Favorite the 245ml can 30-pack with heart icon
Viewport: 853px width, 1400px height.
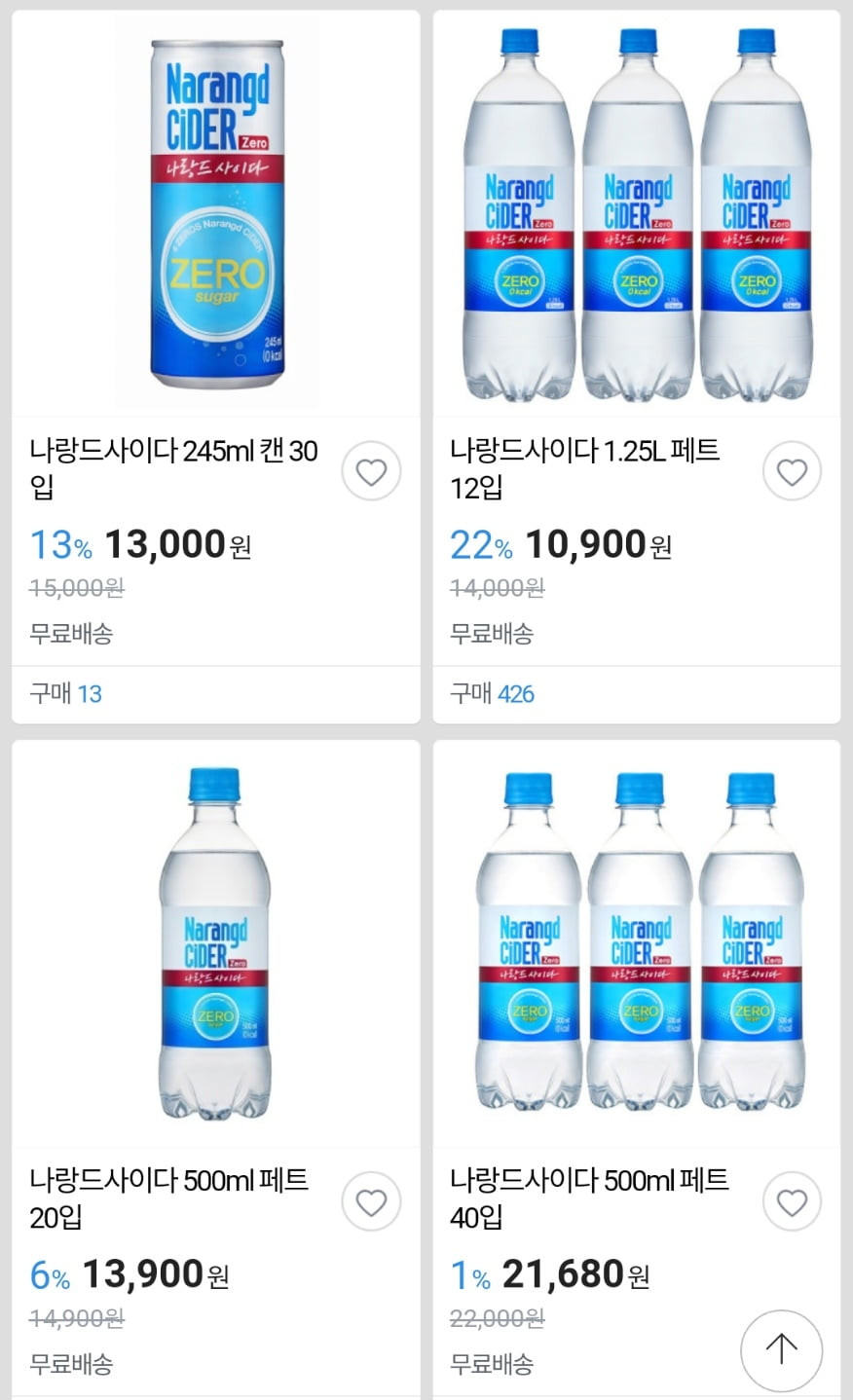tap(371, 472)
